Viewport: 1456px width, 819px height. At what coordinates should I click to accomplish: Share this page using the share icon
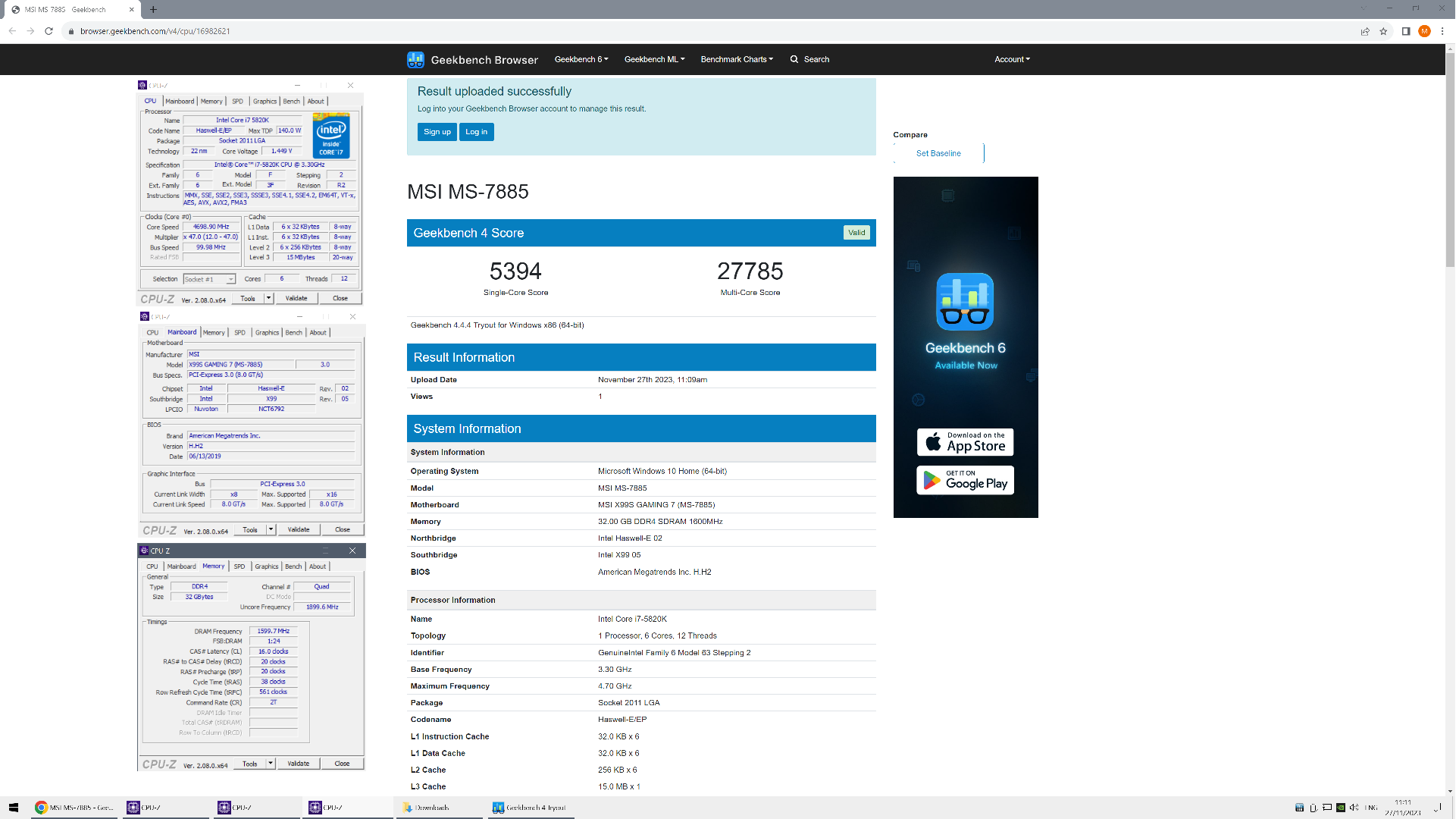click(x=1365, y=31)
